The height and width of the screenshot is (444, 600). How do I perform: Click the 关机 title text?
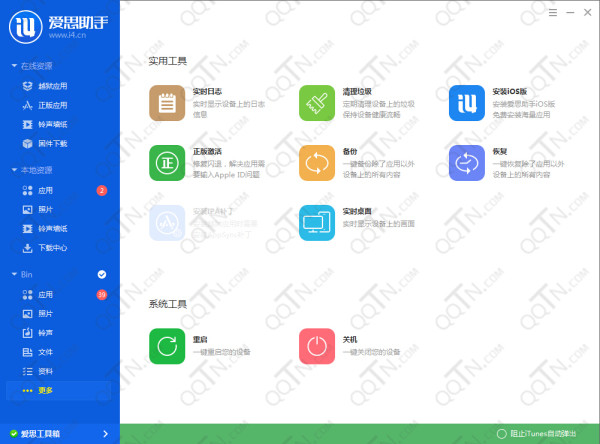click(350, 340)
